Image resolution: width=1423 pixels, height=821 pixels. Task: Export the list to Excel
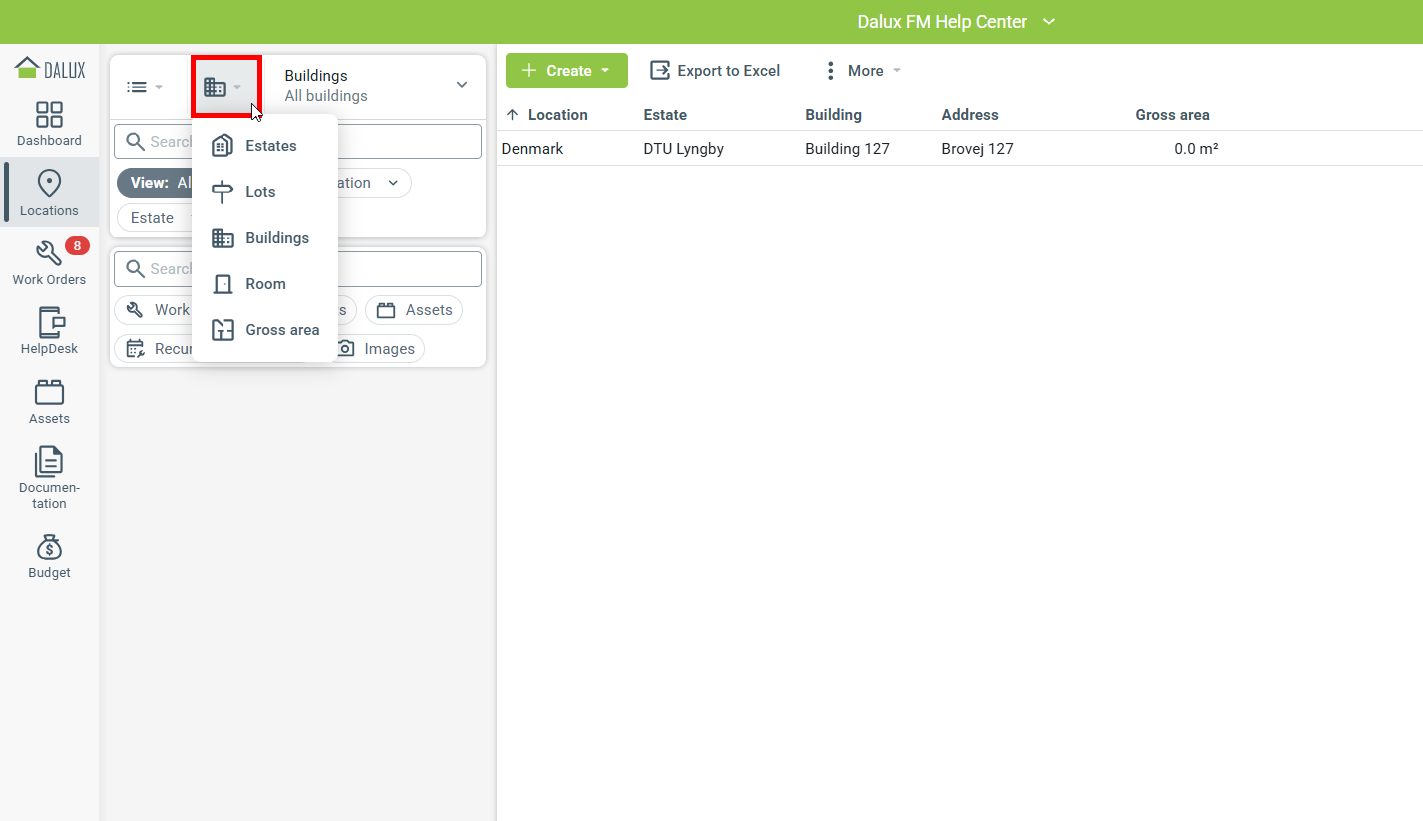[715, 71]
